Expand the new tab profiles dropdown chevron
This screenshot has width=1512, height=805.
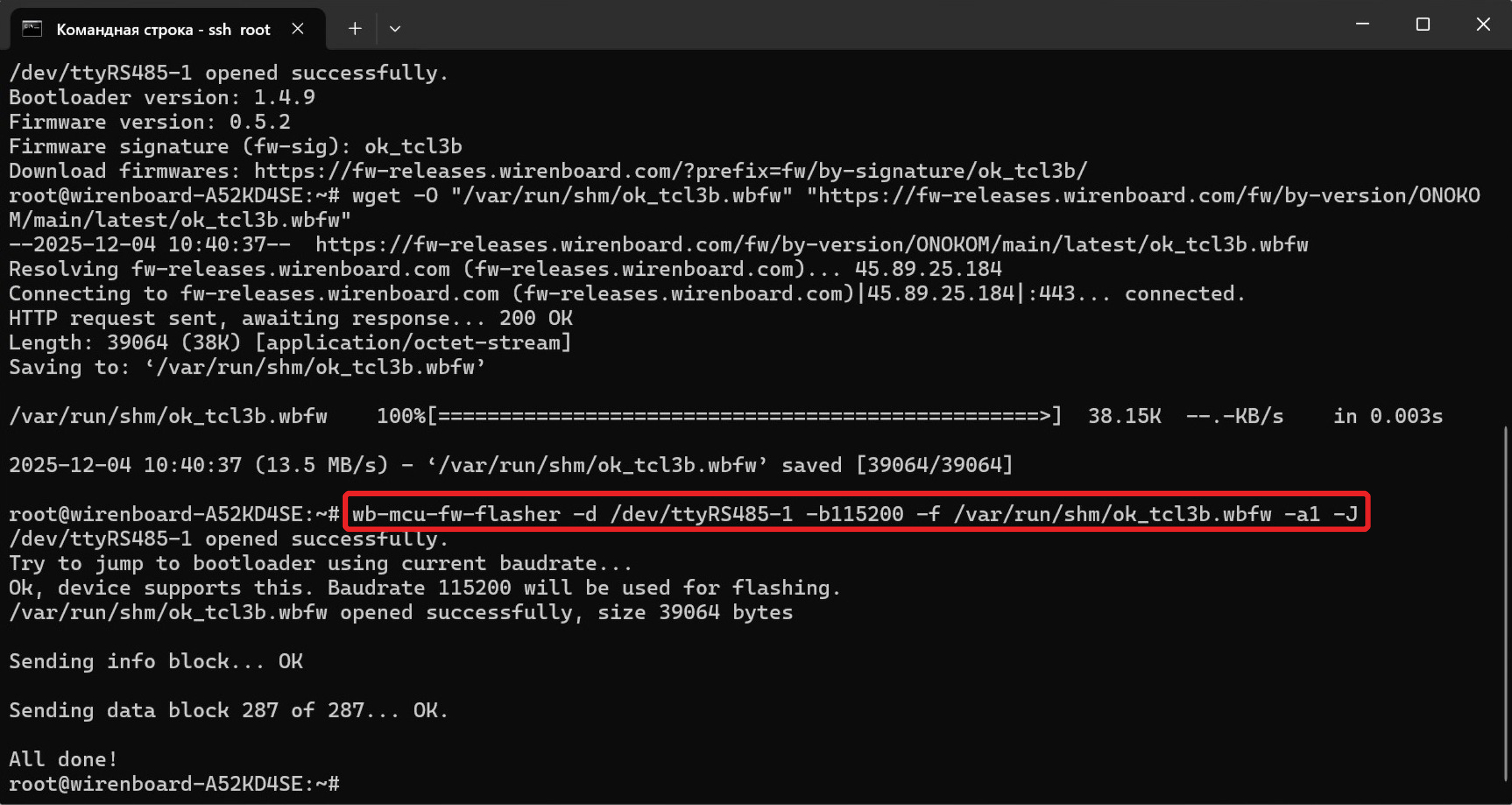pos(394,28)
